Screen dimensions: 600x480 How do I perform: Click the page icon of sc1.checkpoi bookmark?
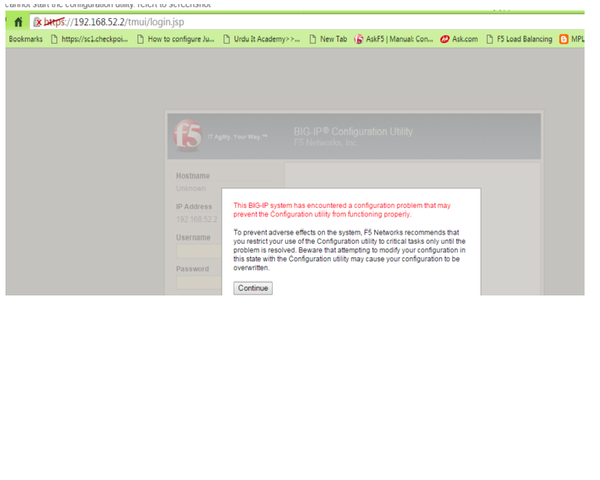[54, 39]
